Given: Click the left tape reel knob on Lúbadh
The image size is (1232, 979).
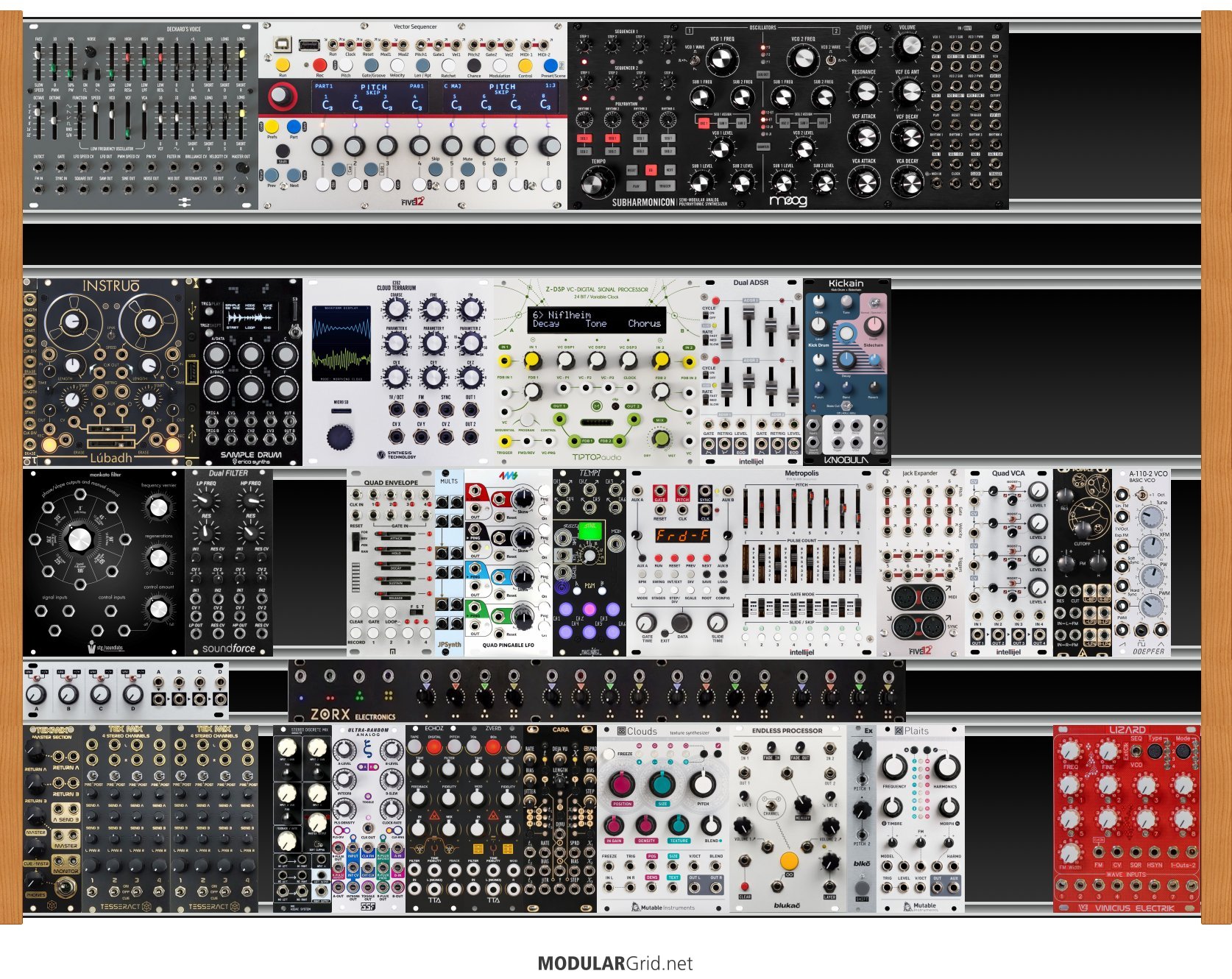Looking at the screenshot, I should (x=72, y=322).
